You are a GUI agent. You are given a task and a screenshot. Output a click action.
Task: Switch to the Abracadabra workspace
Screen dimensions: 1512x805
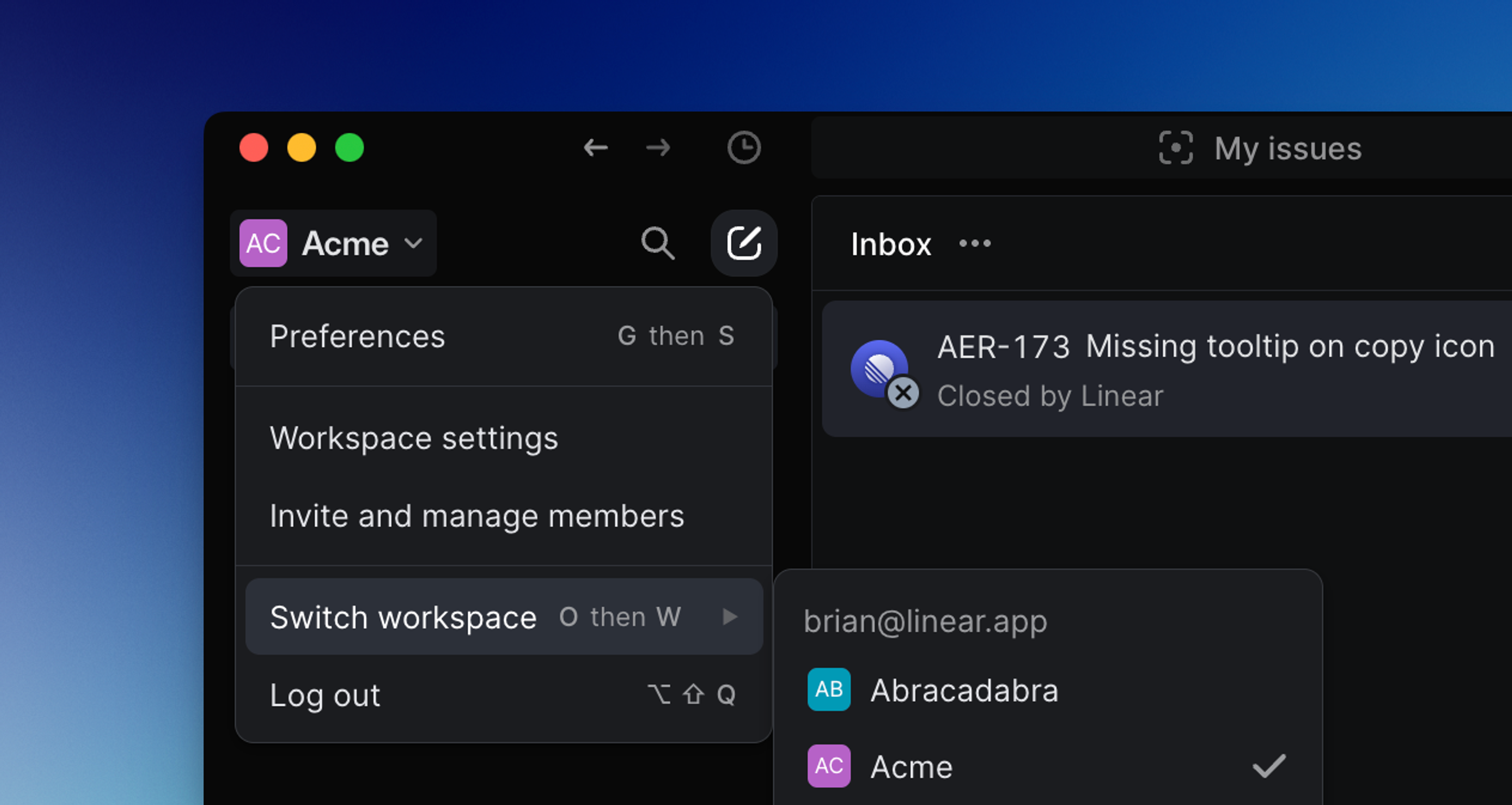tap(964, 690)
